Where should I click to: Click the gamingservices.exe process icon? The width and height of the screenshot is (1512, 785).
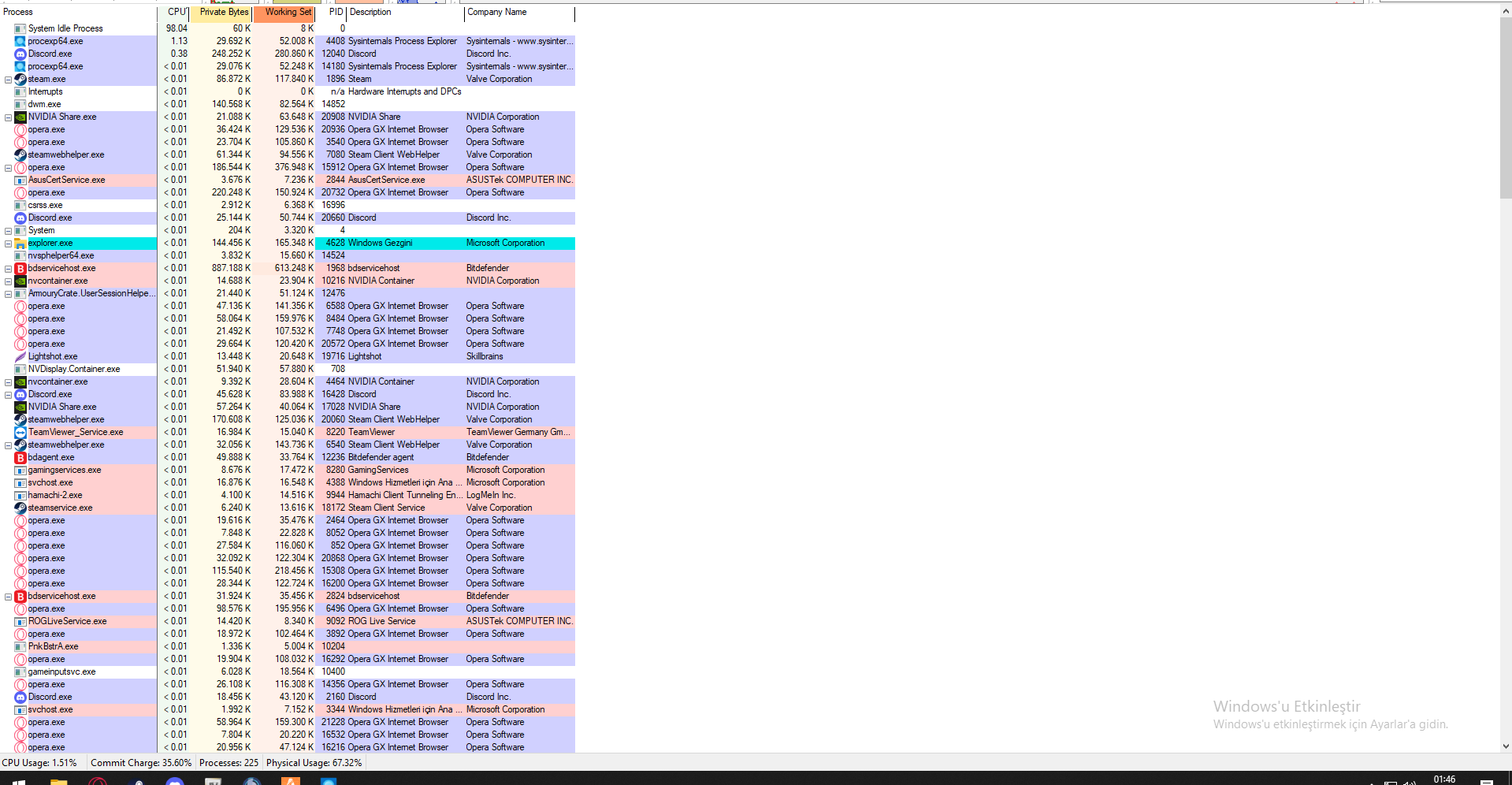[20, 470]
